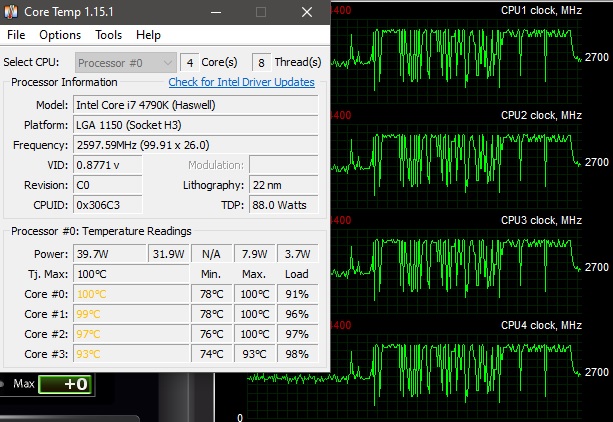
Task: Click the empty Modulation field
Action: pos(283,165)
